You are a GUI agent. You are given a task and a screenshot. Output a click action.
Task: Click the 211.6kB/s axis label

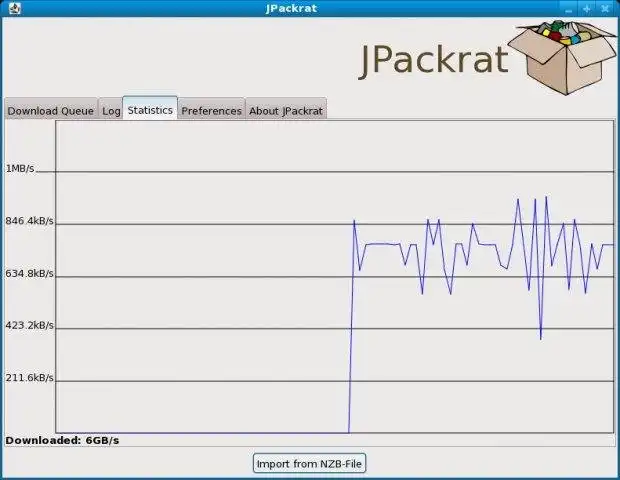tap(29, 378)
